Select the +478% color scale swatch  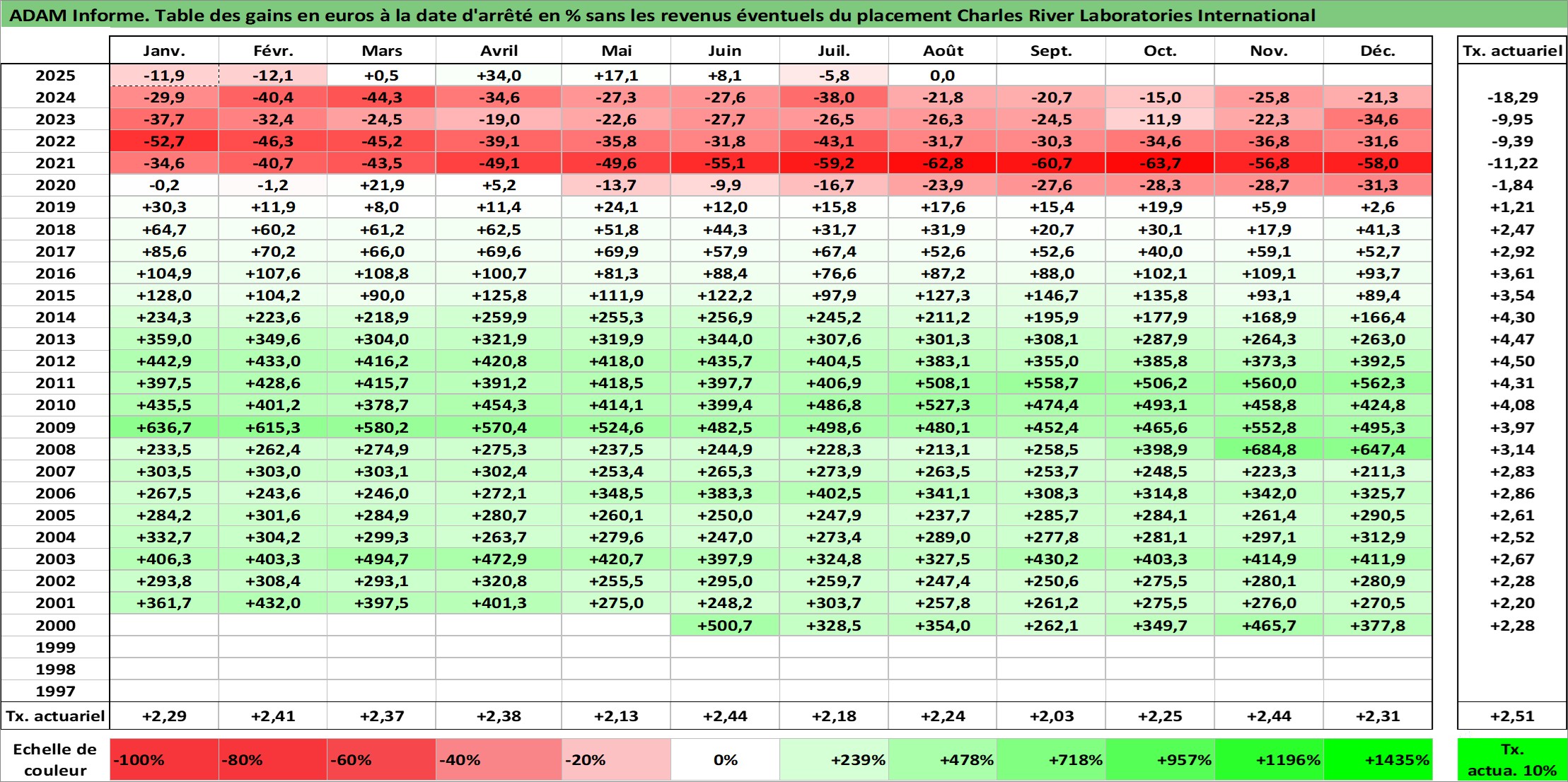pyautogui.click(x=943, y=759)
